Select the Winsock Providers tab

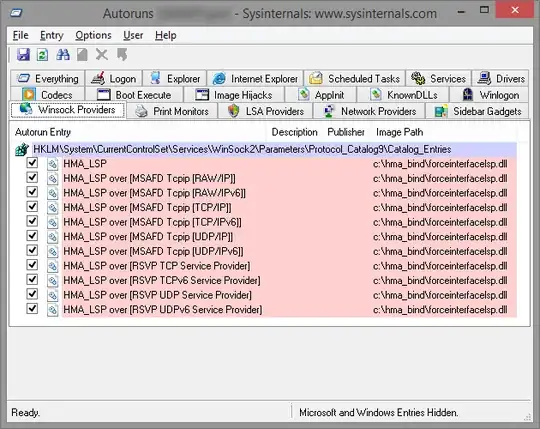[x=68, y=110]
